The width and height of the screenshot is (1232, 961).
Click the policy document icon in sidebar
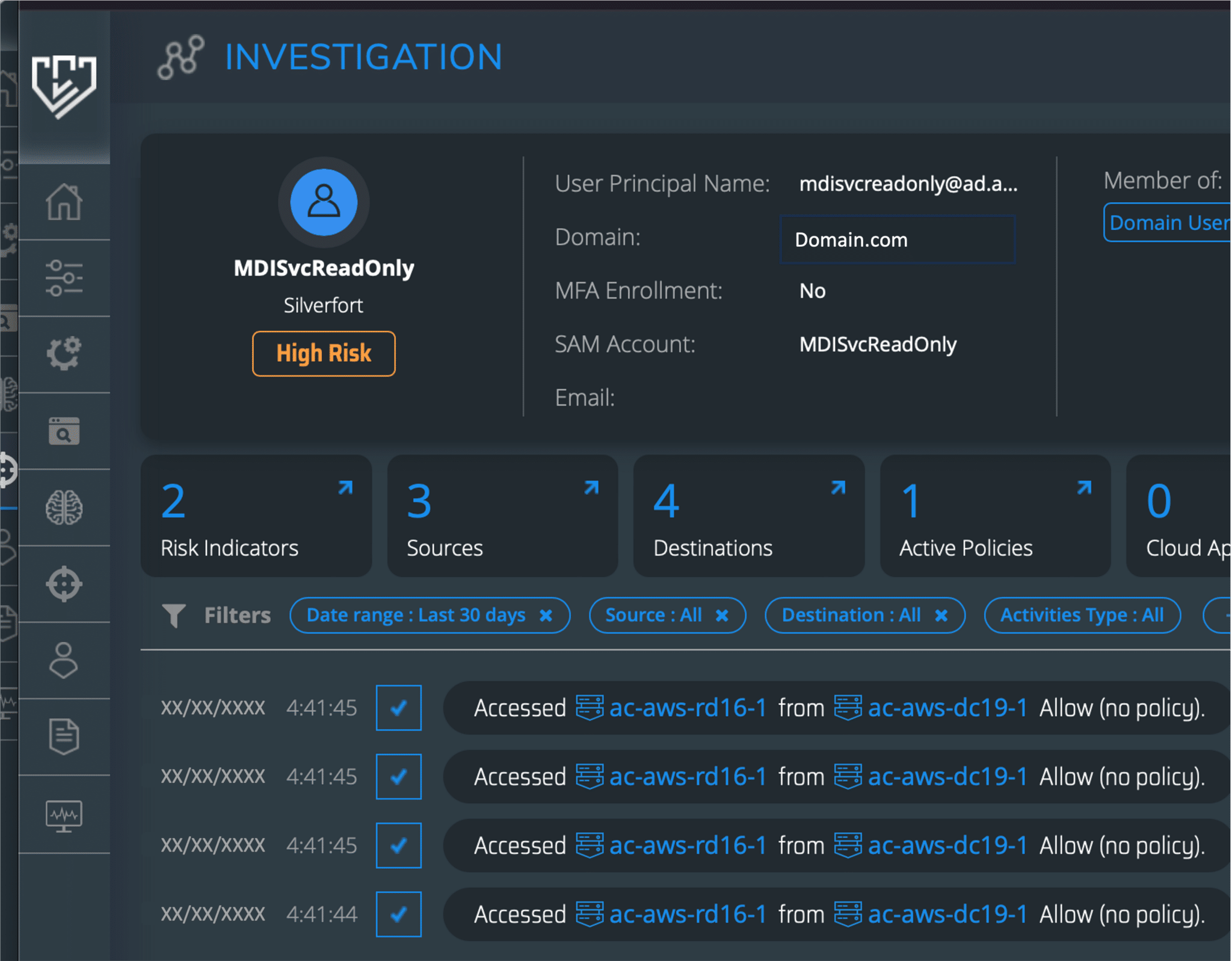[x=64, y=735]
